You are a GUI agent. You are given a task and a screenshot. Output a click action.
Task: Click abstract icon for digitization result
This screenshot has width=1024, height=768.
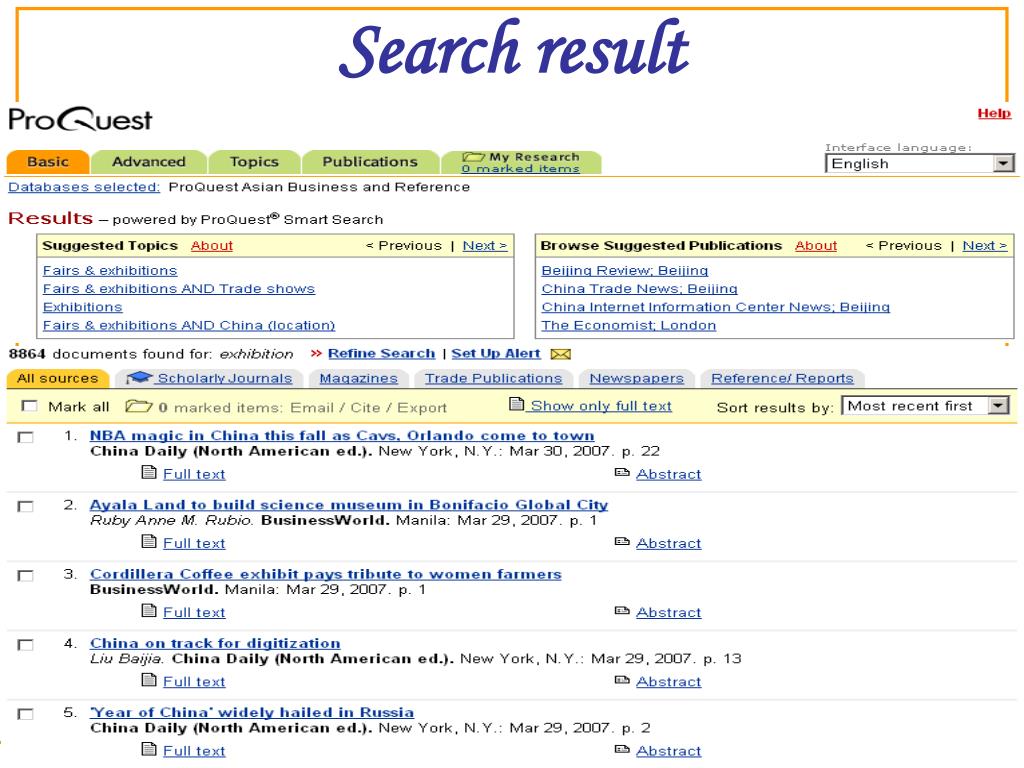[x=622, y=680]
